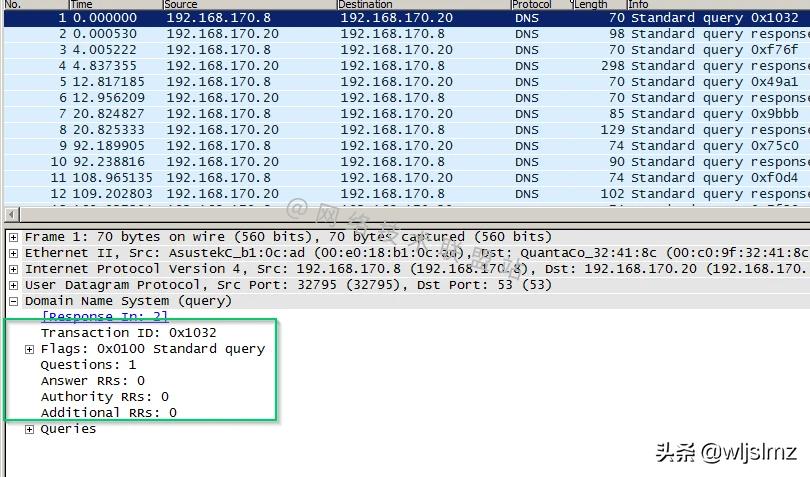The width and height of the screenshot is (810, 477).
Task: Select packet 1 with query 0x1032
Action: pos(407,18)
